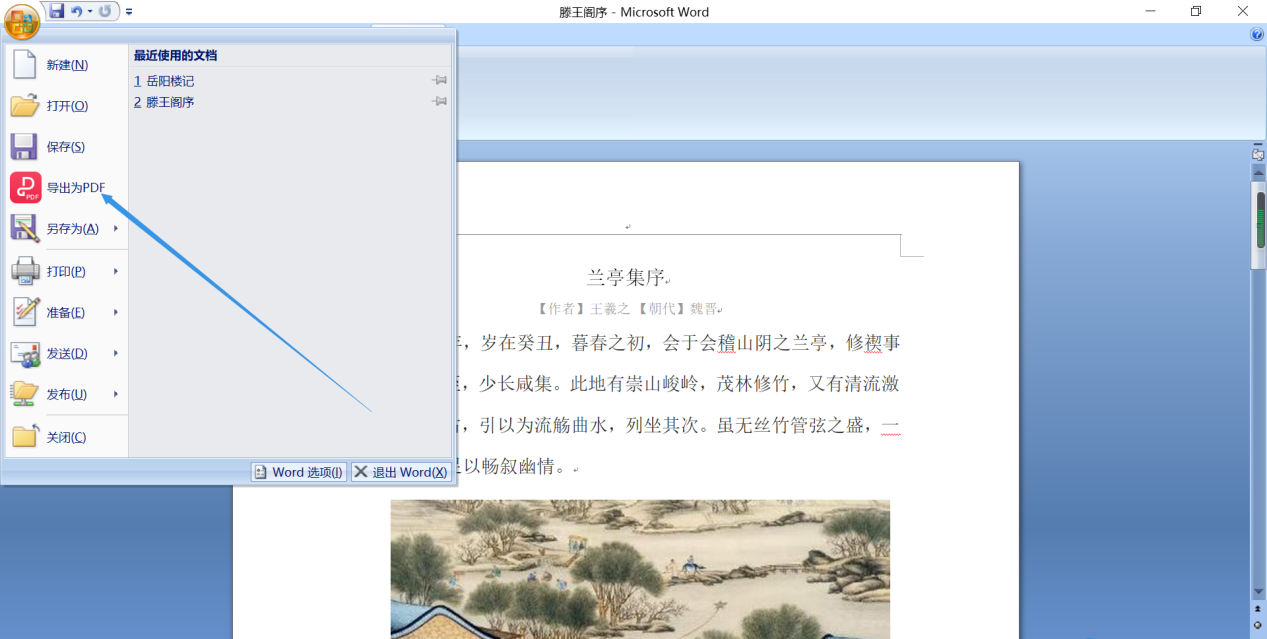
Task: Click the 退出 Word(X) button
Action: pos(401,472)
